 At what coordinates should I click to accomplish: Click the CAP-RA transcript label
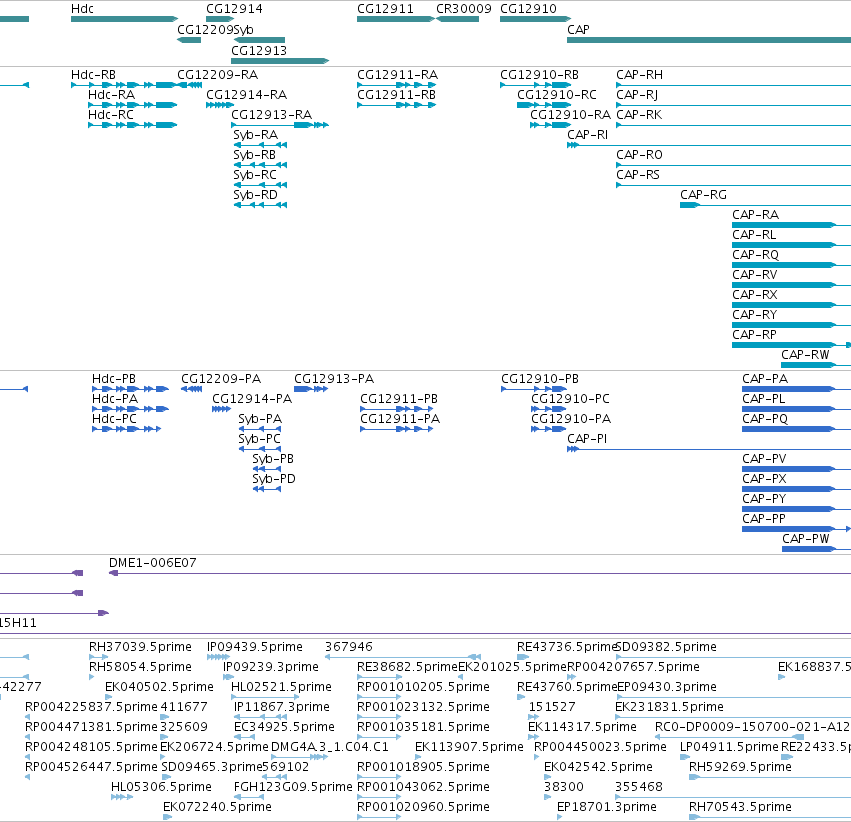pos(755,215)
